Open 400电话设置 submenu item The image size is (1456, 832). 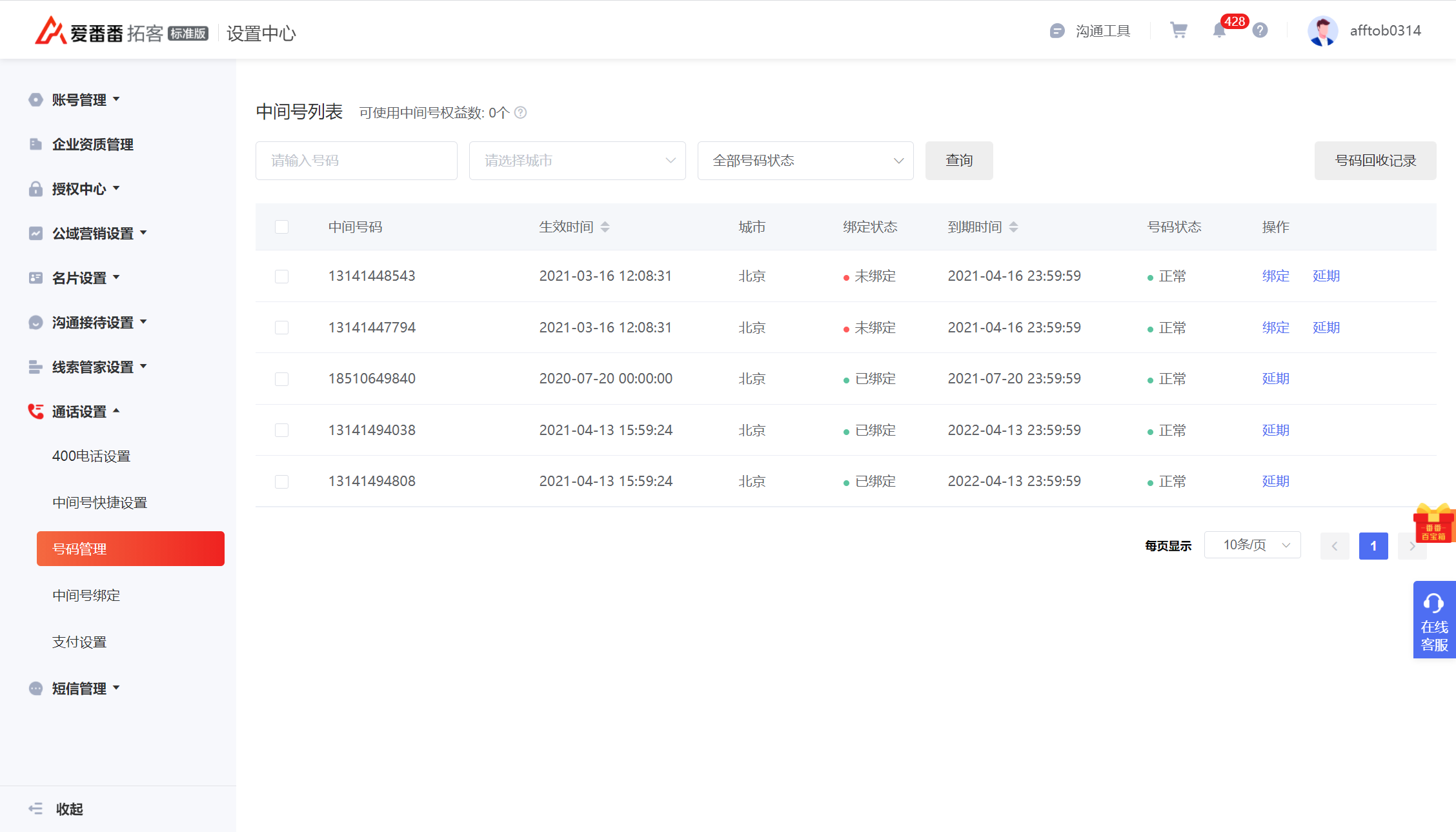coord(91,456)
